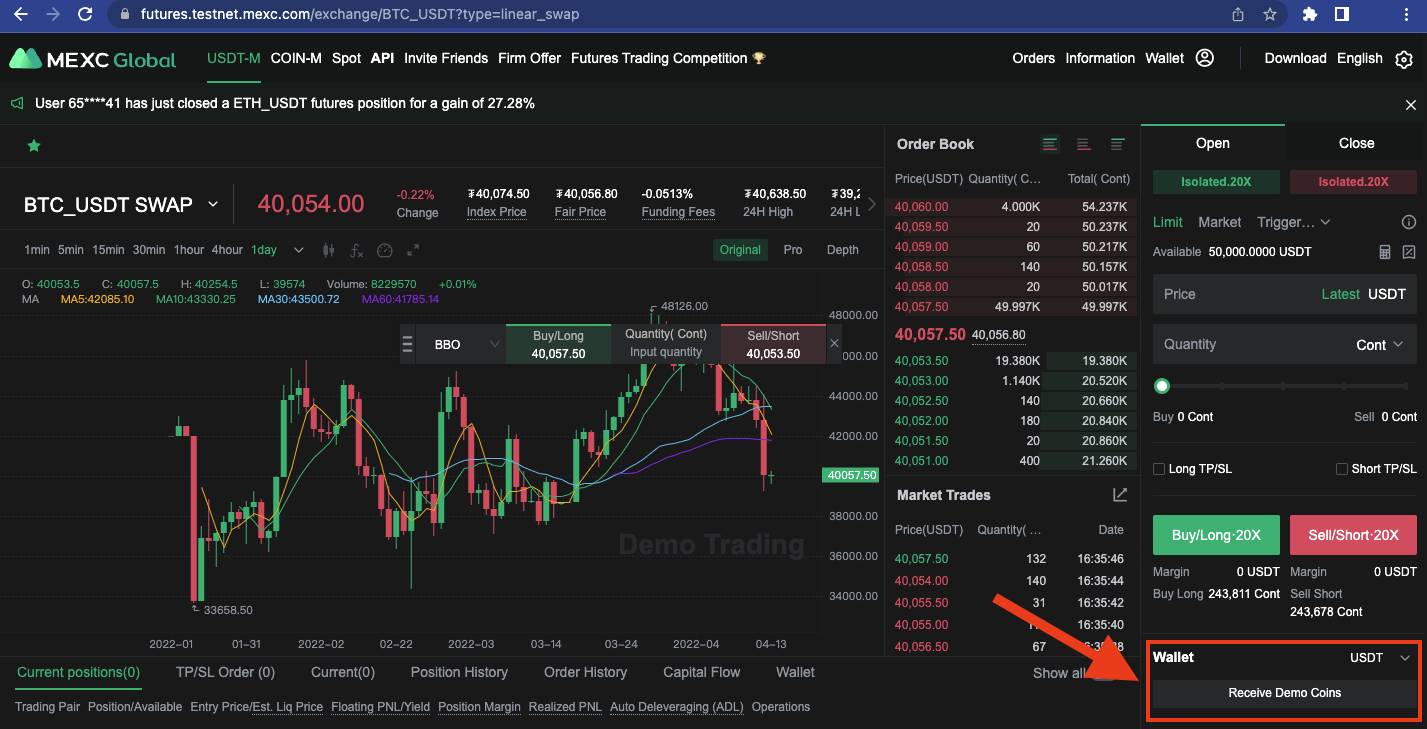Open the Orders menu in header

pos(1033,58)
